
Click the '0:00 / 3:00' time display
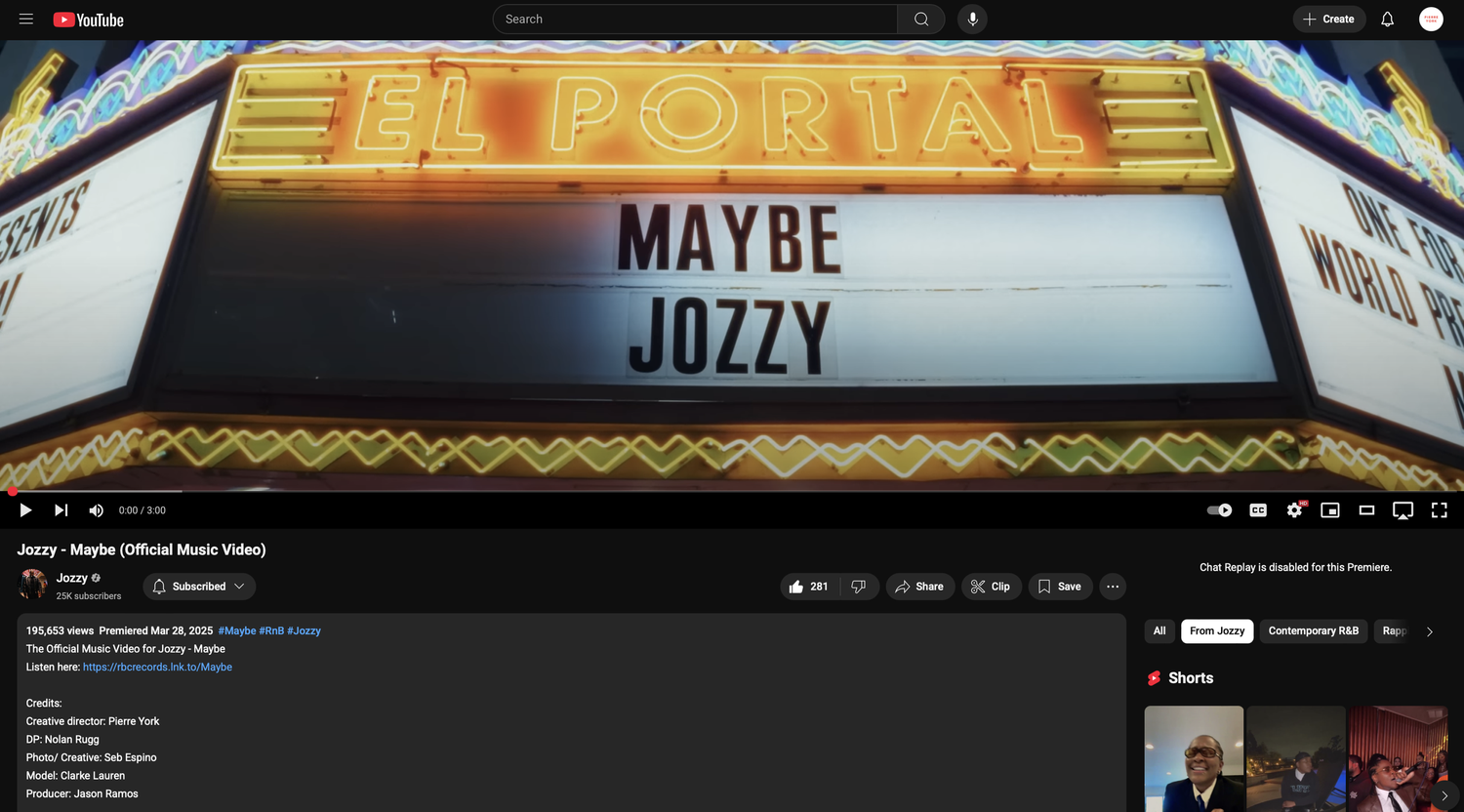142,510
